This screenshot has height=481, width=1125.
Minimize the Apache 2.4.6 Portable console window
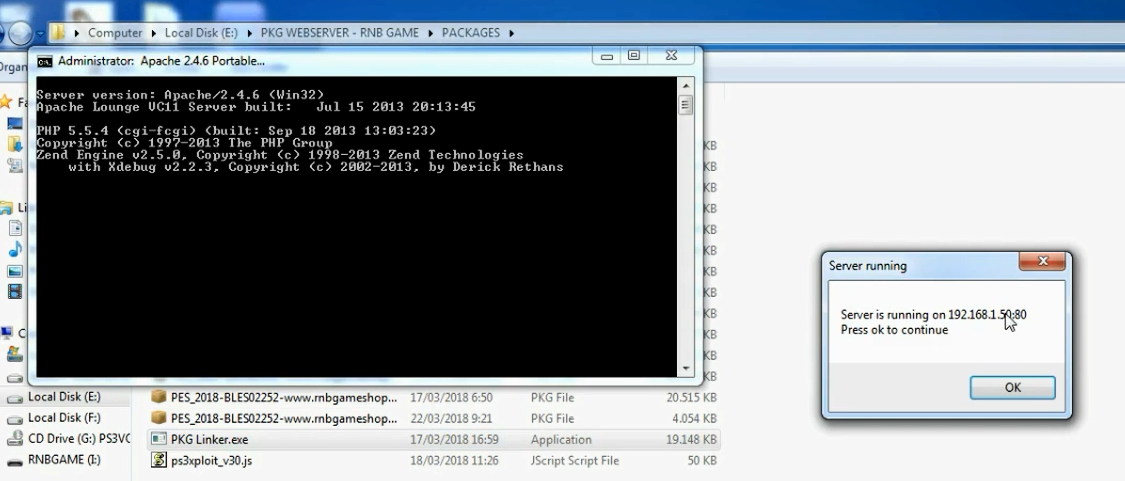tap(607, 56)
